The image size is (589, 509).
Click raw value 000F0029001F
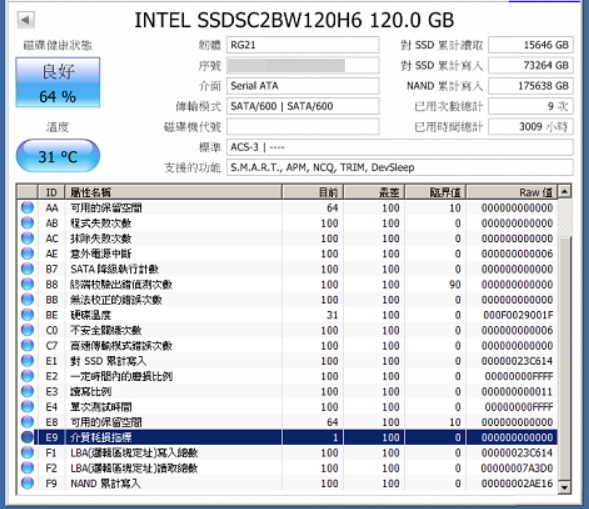518,315
